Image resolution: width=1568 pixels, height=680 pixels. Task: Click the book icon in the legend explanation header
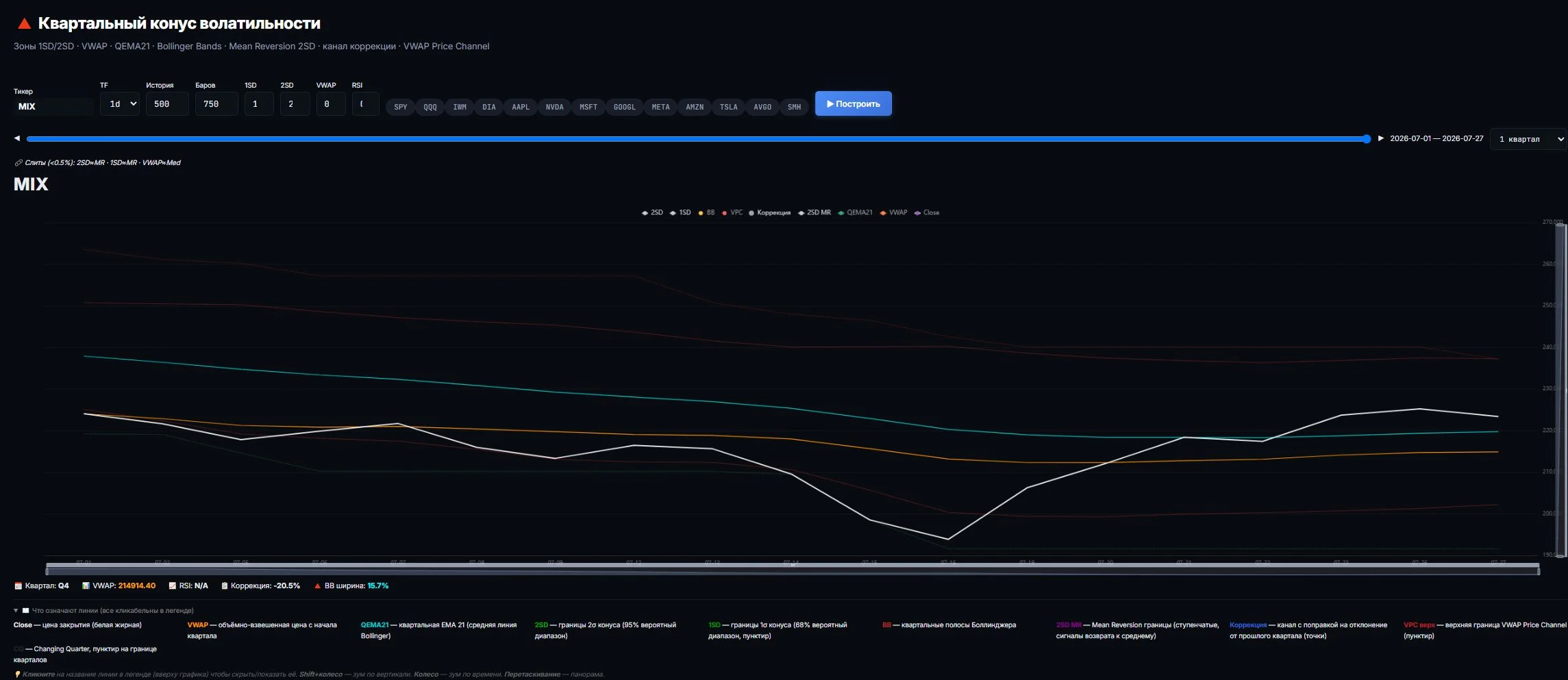click(x=26, y=611)
